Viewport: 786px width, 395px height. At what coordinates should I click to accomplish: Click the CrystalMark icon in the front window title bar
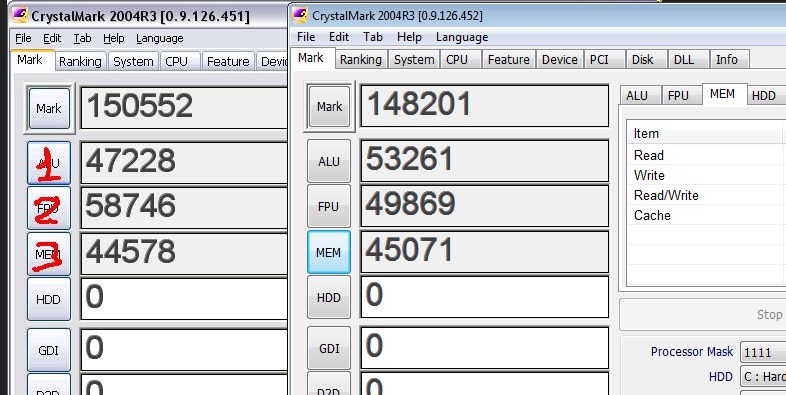pos(300,15)
